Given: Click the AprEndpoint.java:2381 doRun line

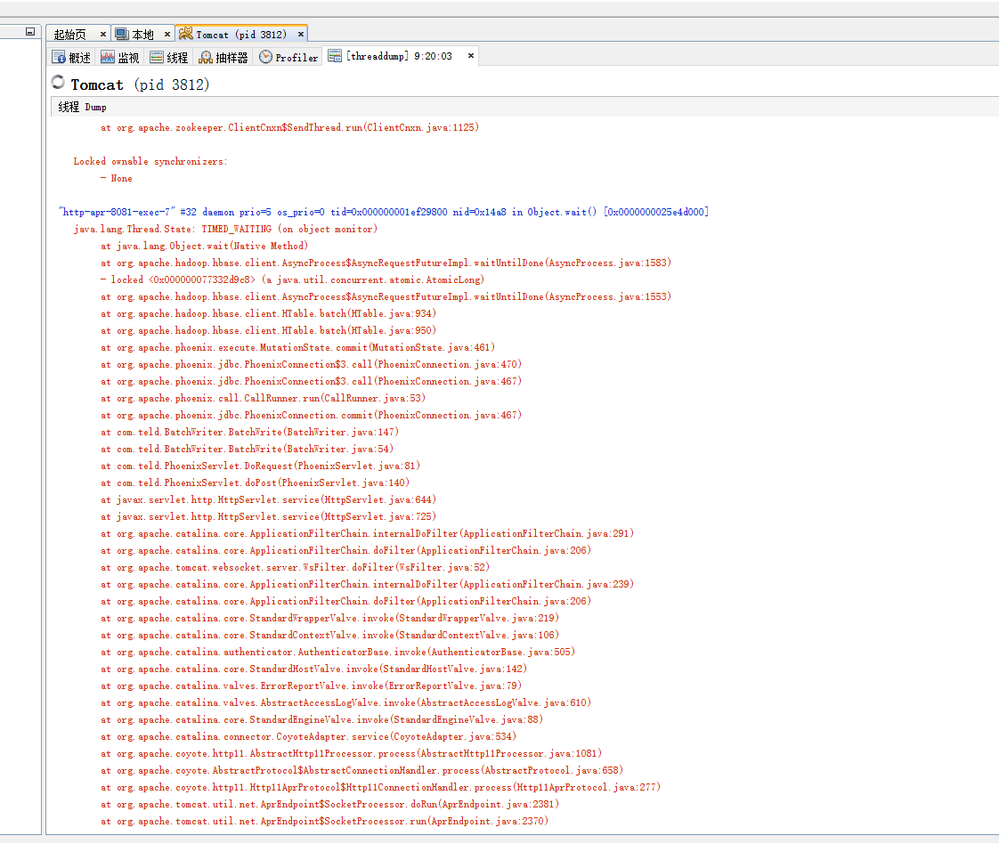Looking at the screenshot, I should point(330,804).
